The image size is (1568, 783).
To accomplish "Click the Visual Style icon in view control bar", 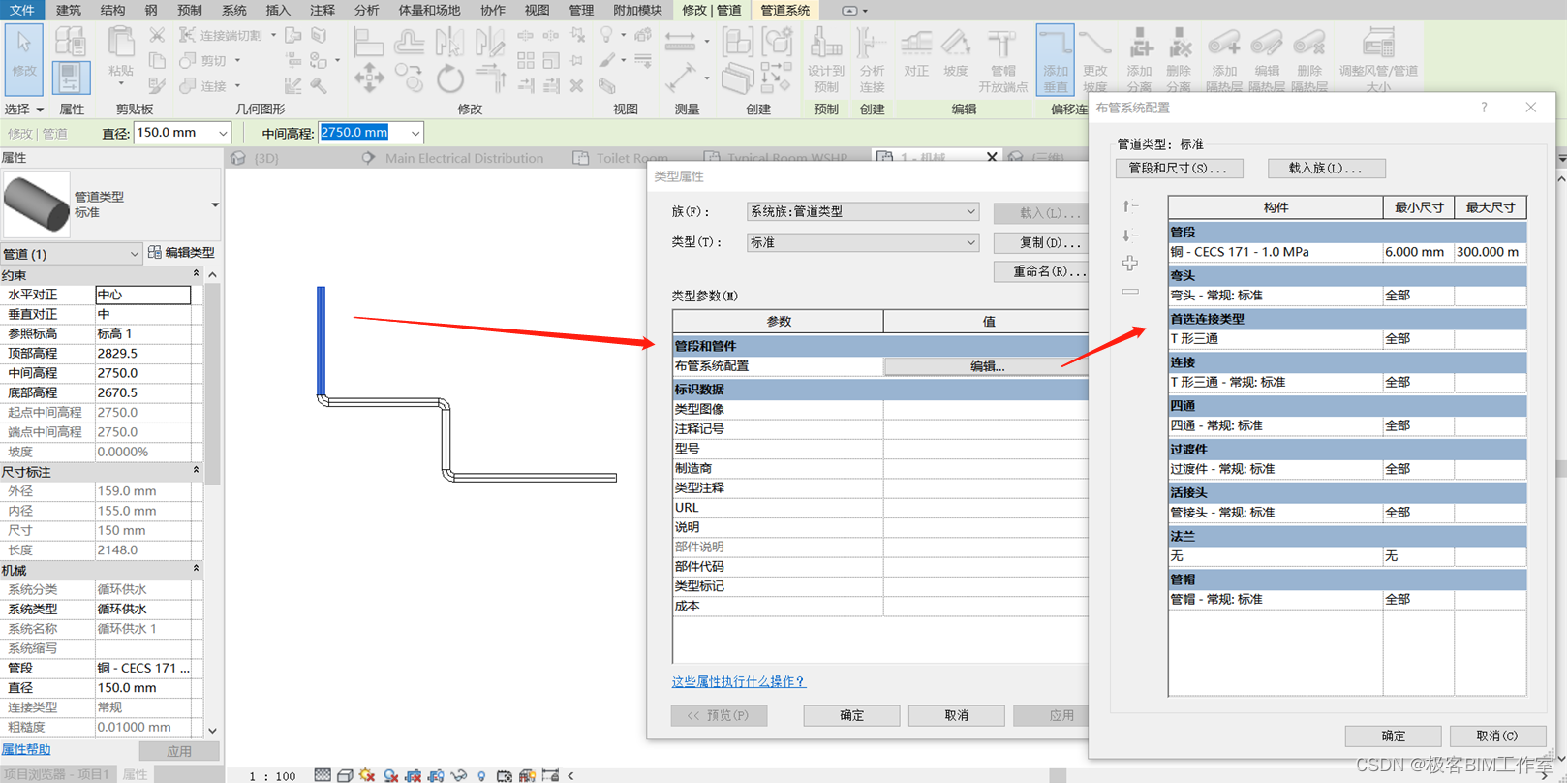I will tap(345, 775).
